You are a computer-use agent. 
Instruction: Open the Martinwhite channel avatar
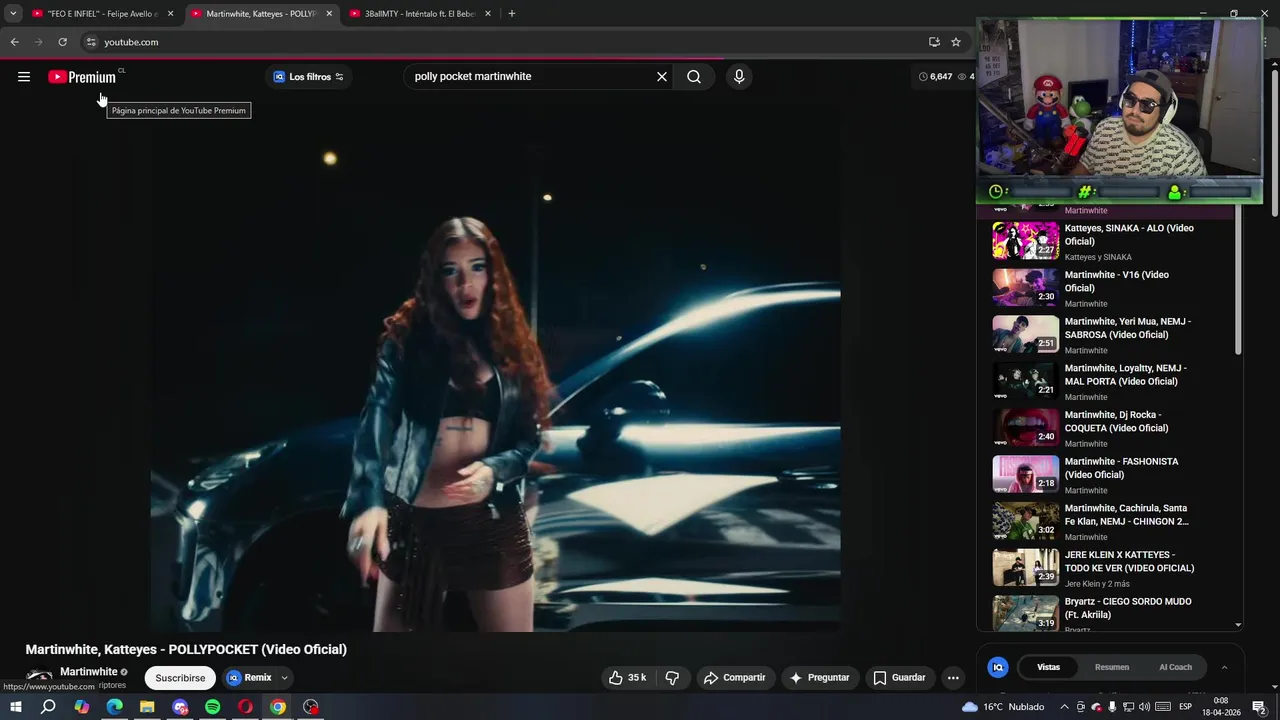(x=39, y=678)
